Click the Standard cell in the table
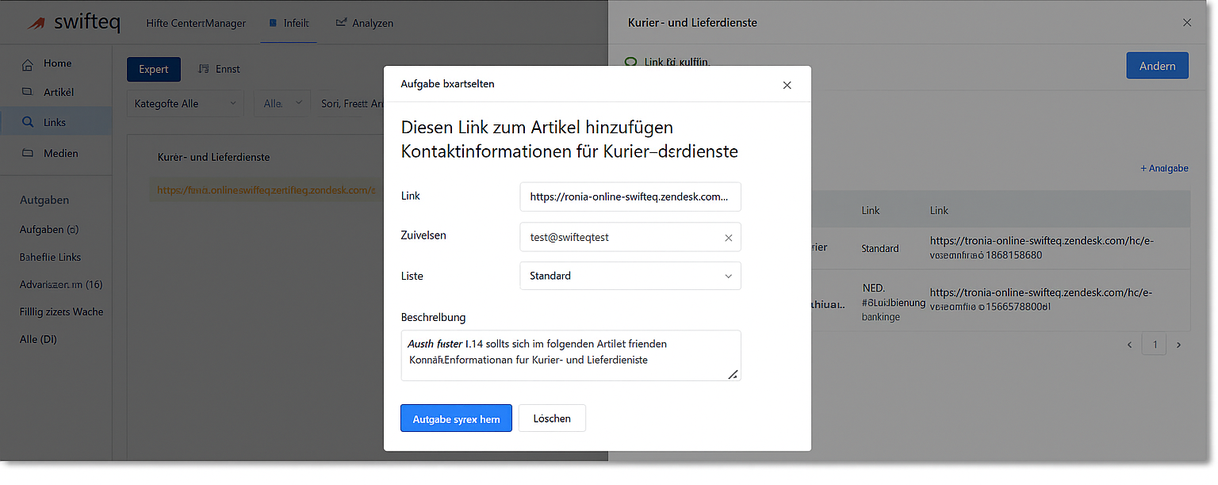The image size is (1218, 485). [880, 248]
